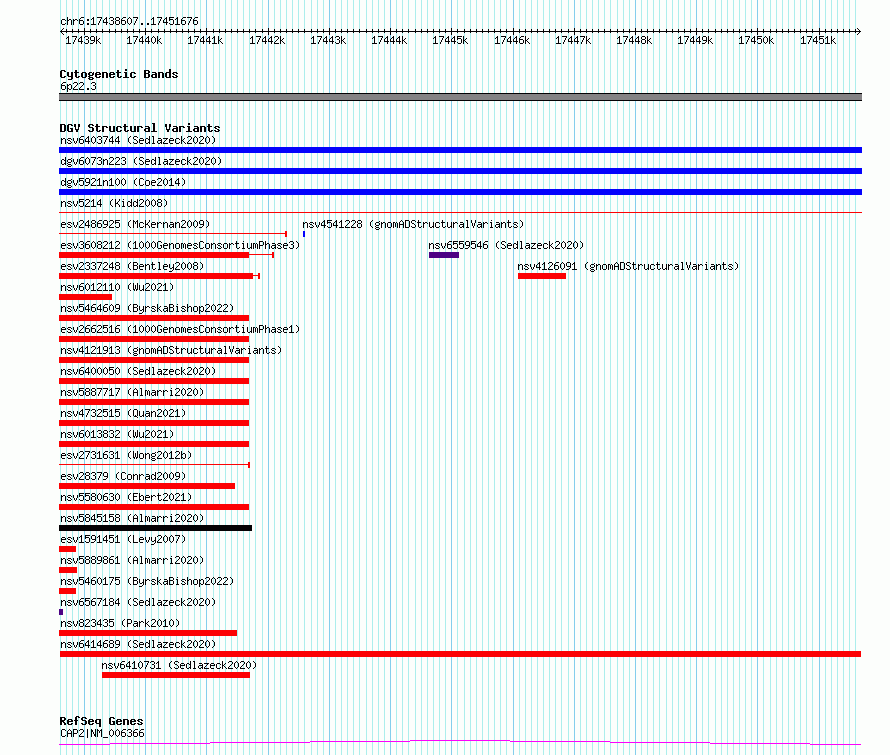890x755 pixels.
Task: Click the blue dgv5921n100 variant bar
Action: [460, 192]
